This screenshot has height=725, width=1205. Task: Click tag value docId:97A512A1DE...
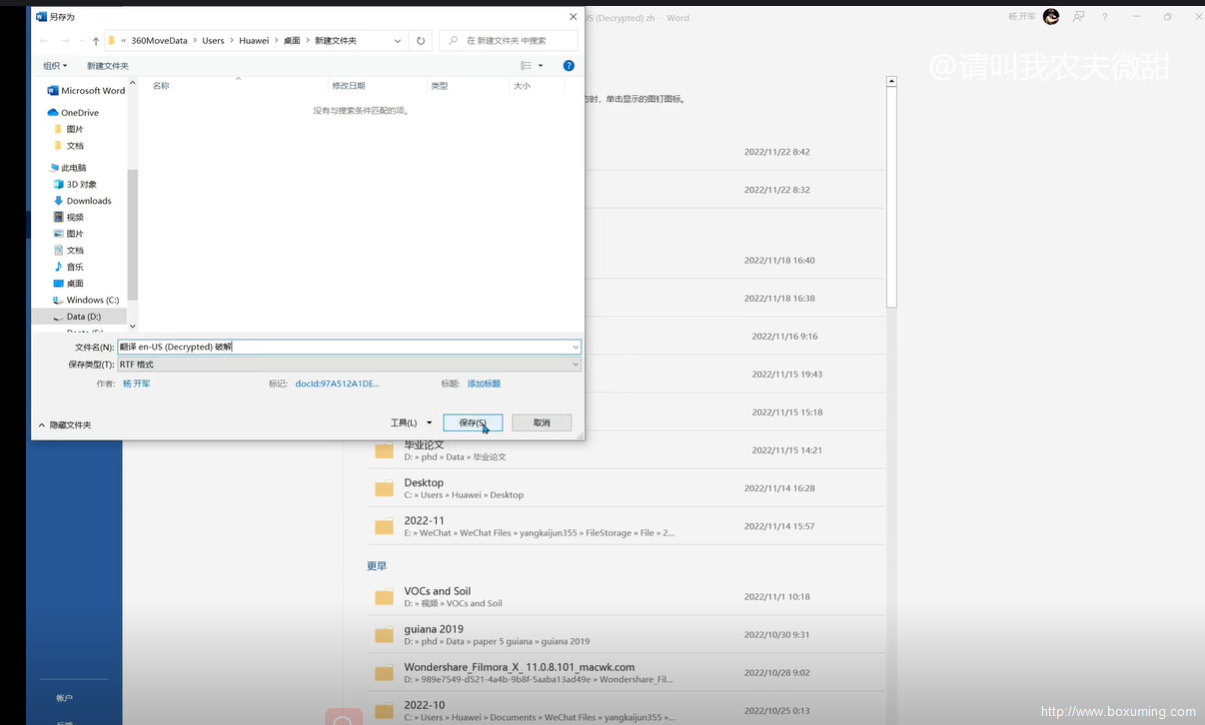337,384
